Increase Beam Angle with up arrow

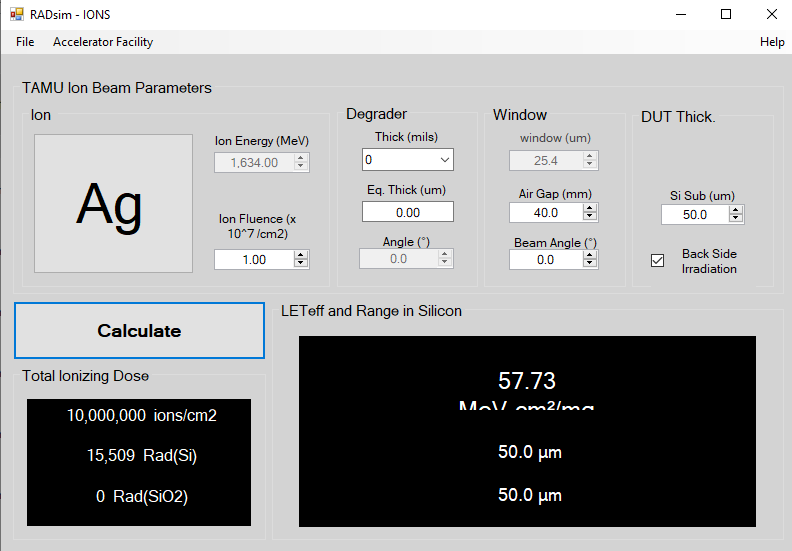(589, 256)
